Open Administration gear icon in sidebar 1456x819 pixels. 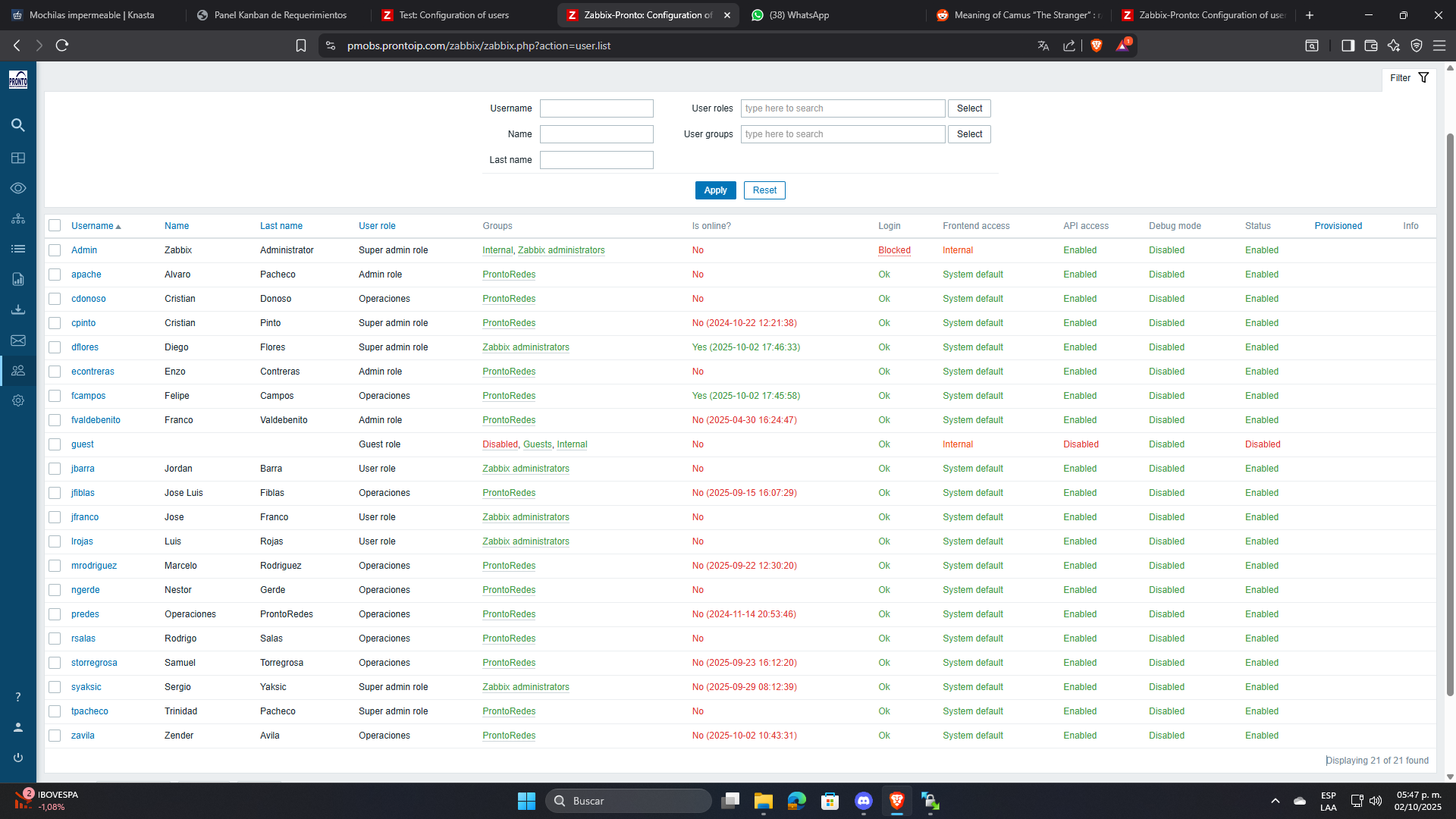18,400
